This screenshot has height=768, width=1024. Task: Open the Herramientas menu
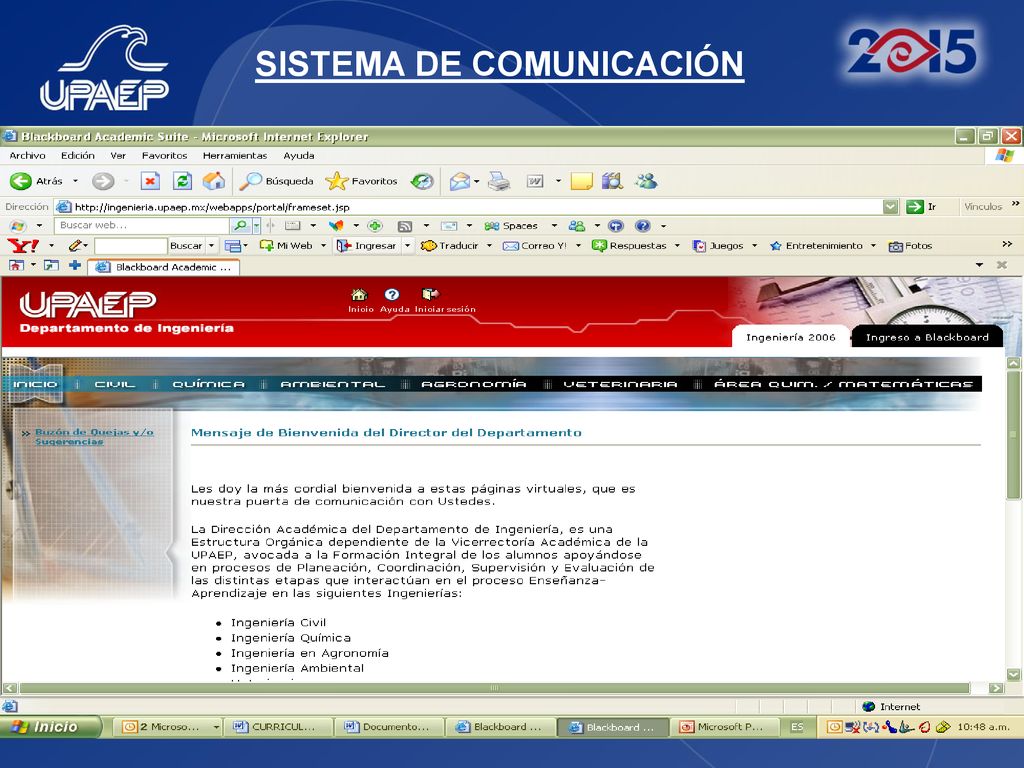point(235,155)
